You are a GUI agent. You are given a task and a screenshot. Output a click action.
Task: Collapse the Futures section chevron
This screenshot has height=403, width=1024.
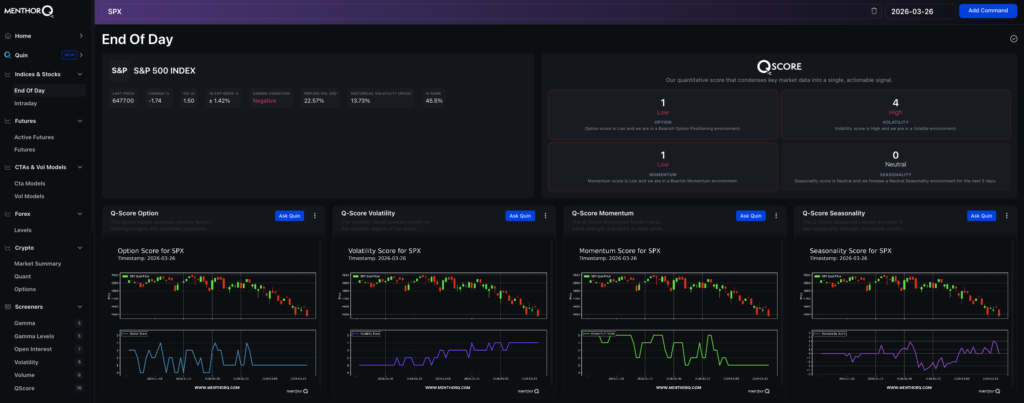click(80, 121)
